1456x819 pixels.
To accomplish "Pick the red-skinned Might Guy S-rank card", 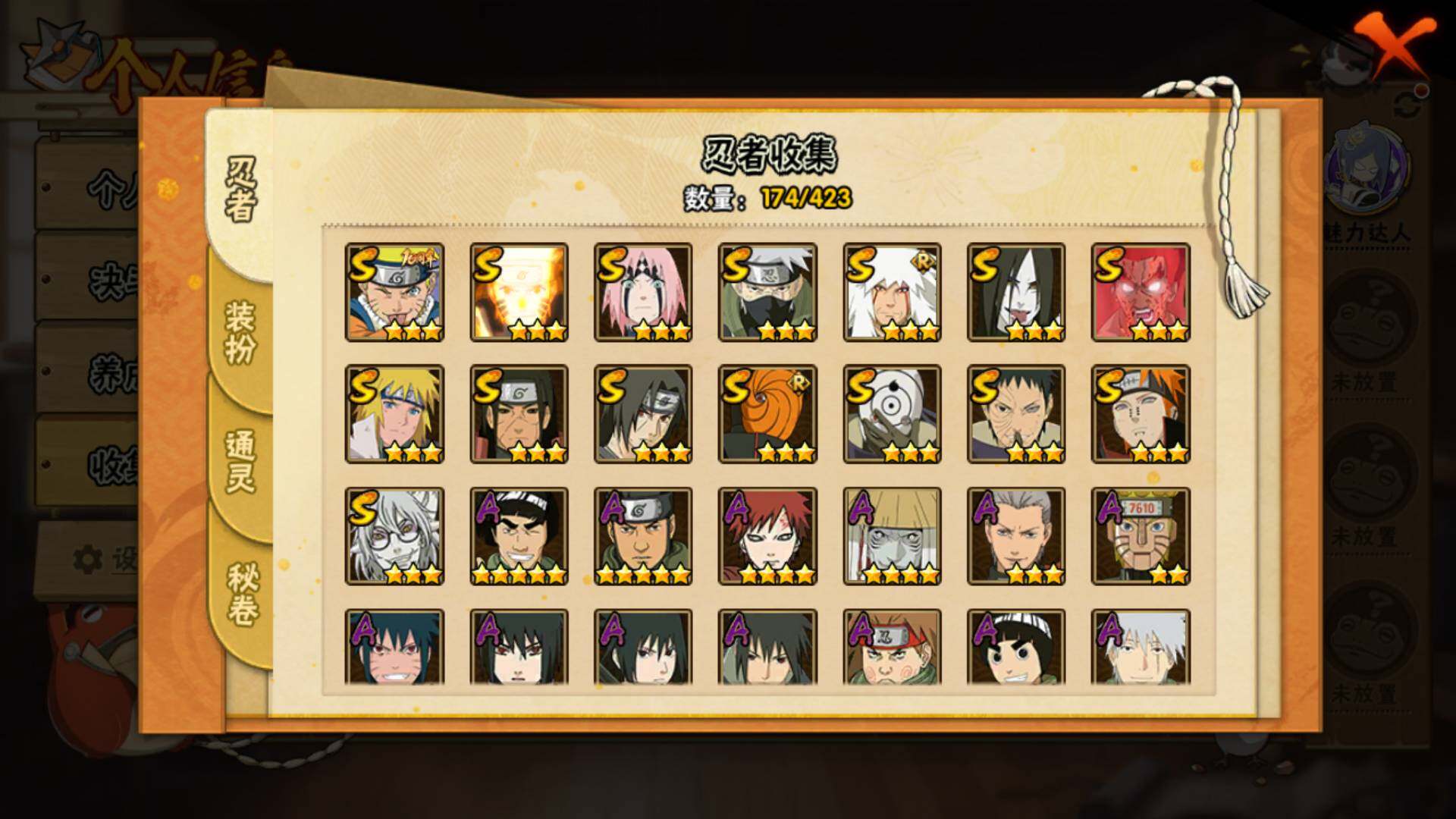I will pyautogui.click(x=1141, y=292).
